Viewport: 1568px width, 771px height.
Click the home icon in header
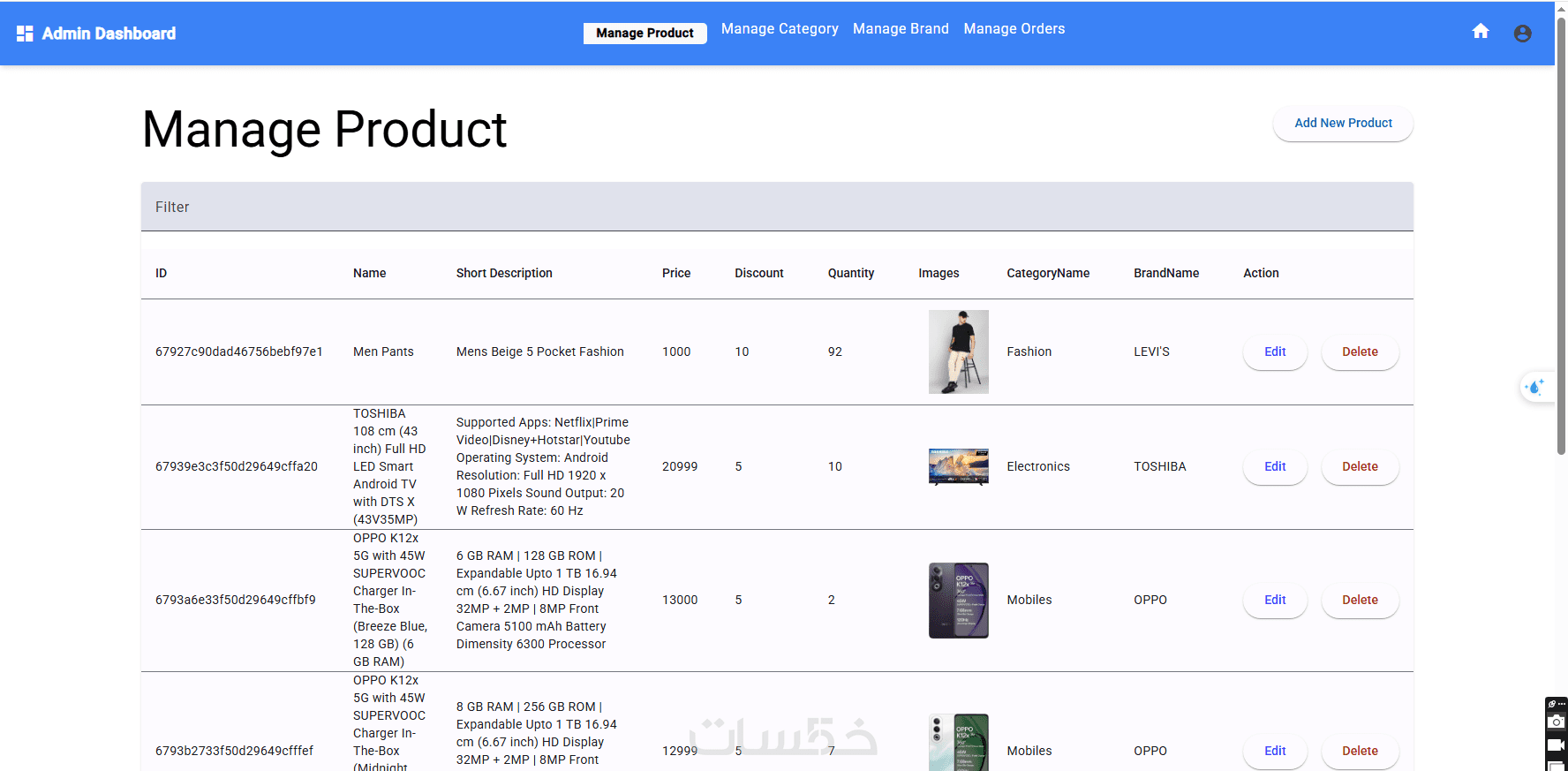tap(1481, 32)
